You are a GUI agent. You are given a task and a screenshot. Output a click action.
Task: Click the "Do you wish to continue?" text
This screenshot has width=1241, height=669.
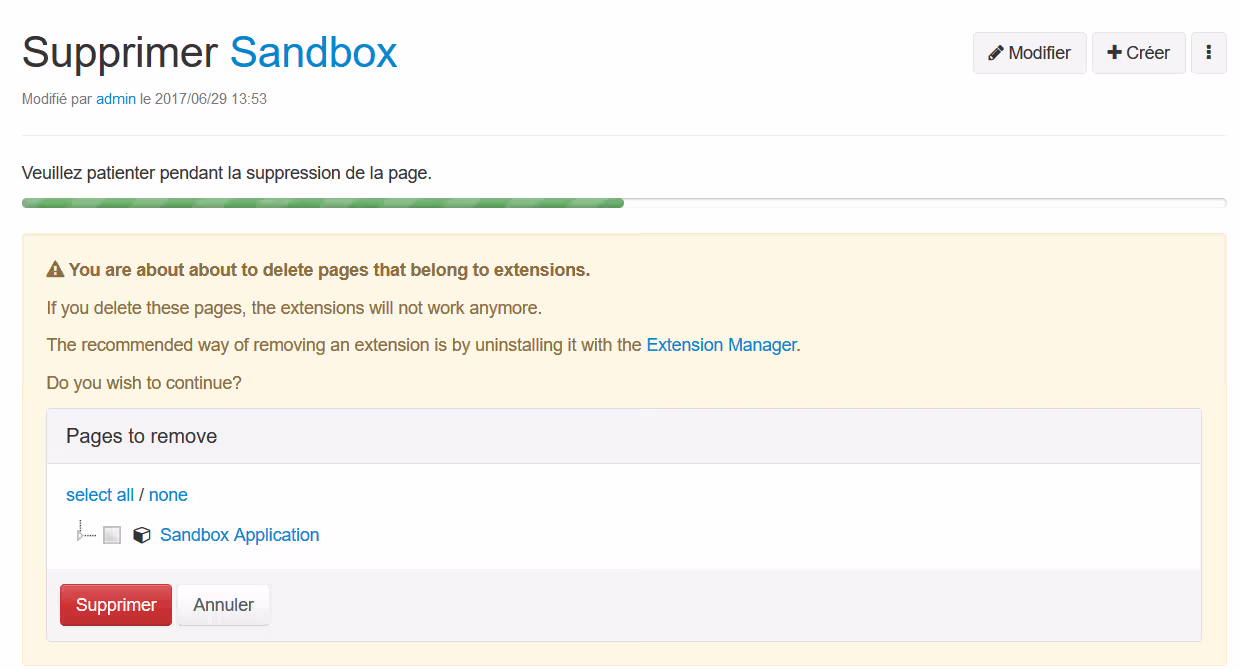tap(144, 383)
